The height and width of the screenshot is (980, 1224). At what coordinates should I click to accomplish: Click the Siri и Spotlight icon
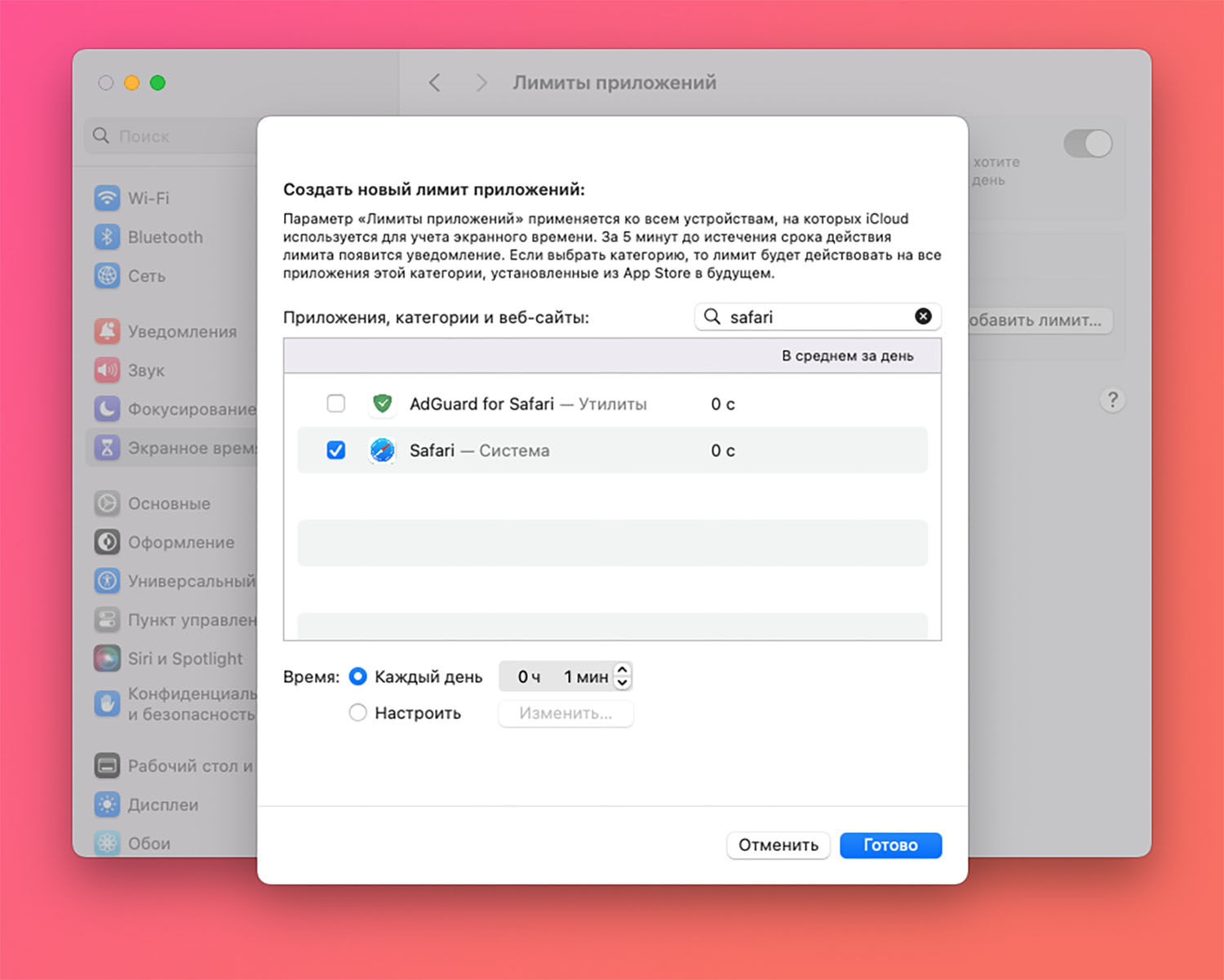[x=107, y=658]
